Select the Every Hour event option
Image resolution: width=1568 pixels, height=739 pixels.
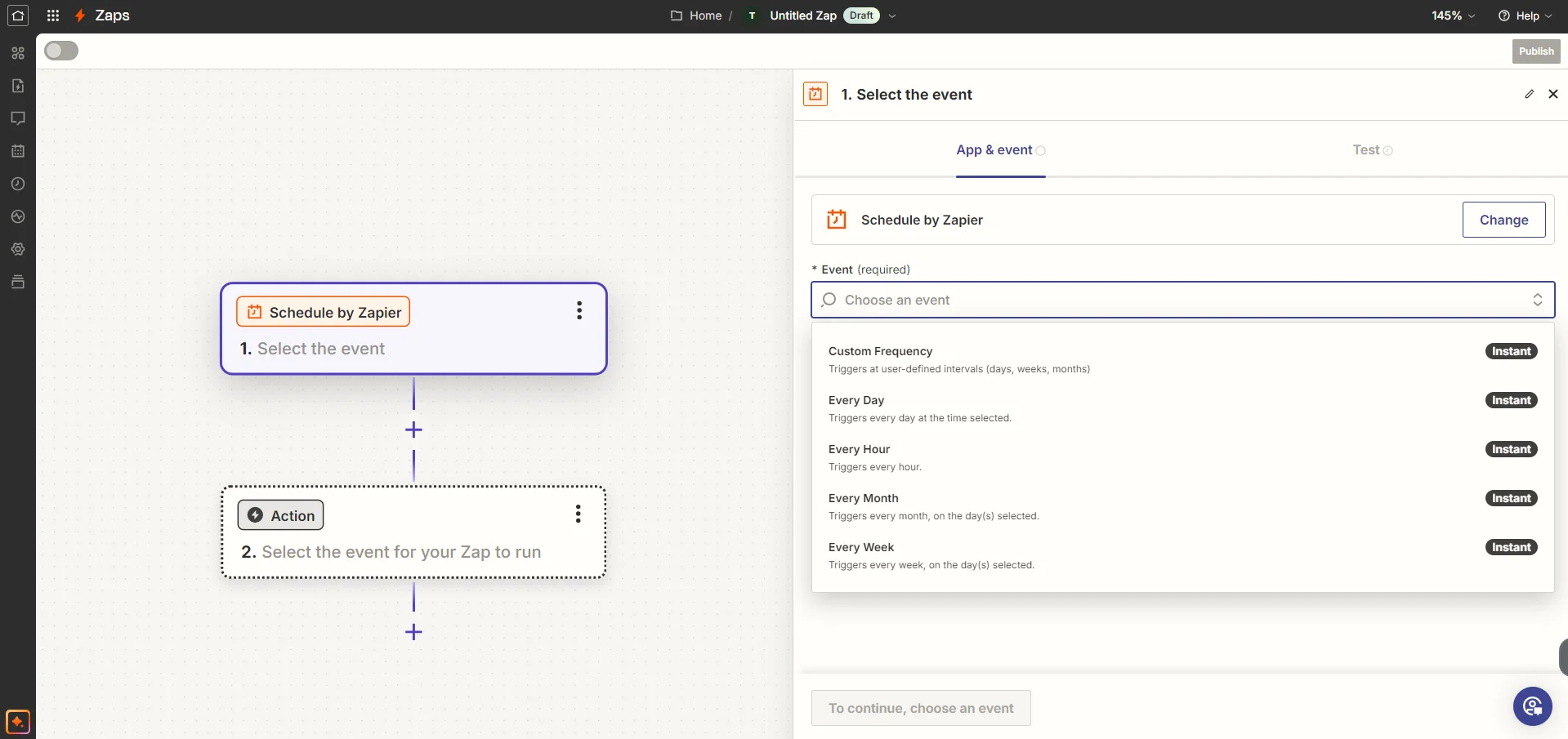[x=1182, y=457]
